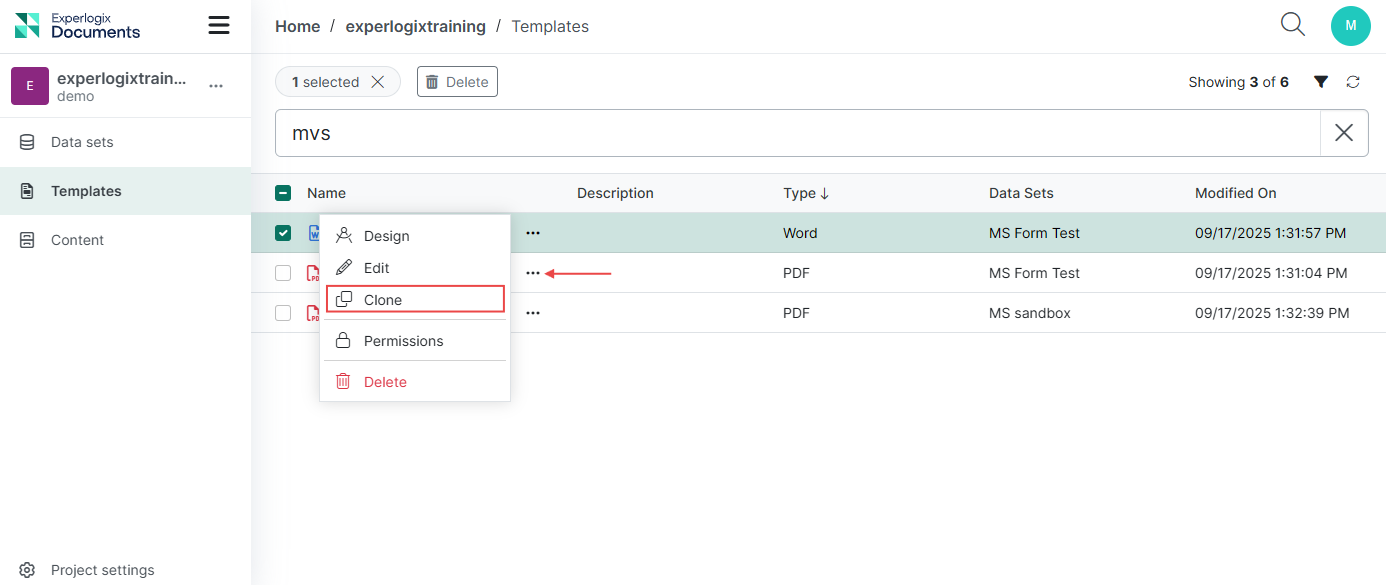Go to Home breadcrumb link
Viewport: 1386px width, 585px height.
297,26
